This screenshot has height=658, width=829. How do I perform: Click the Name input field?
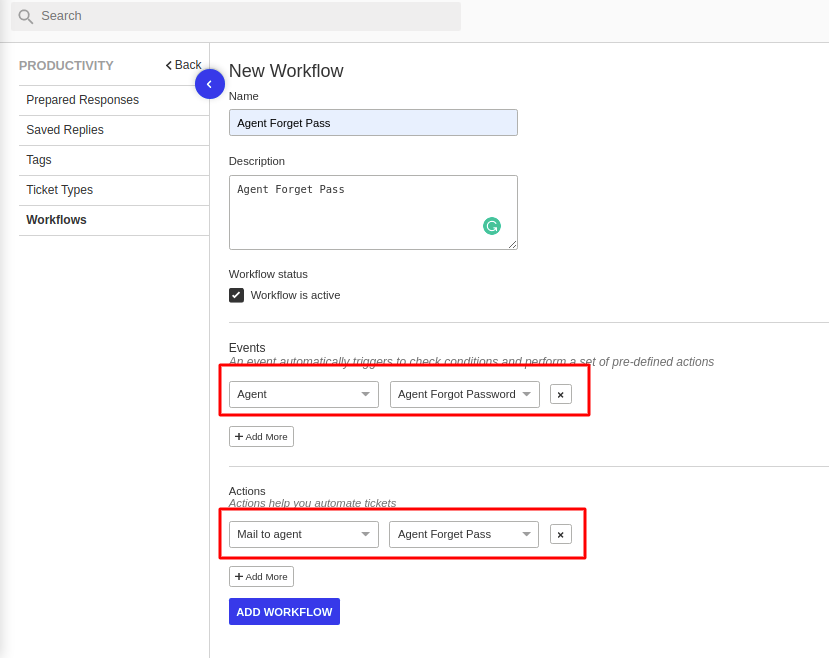372,122
